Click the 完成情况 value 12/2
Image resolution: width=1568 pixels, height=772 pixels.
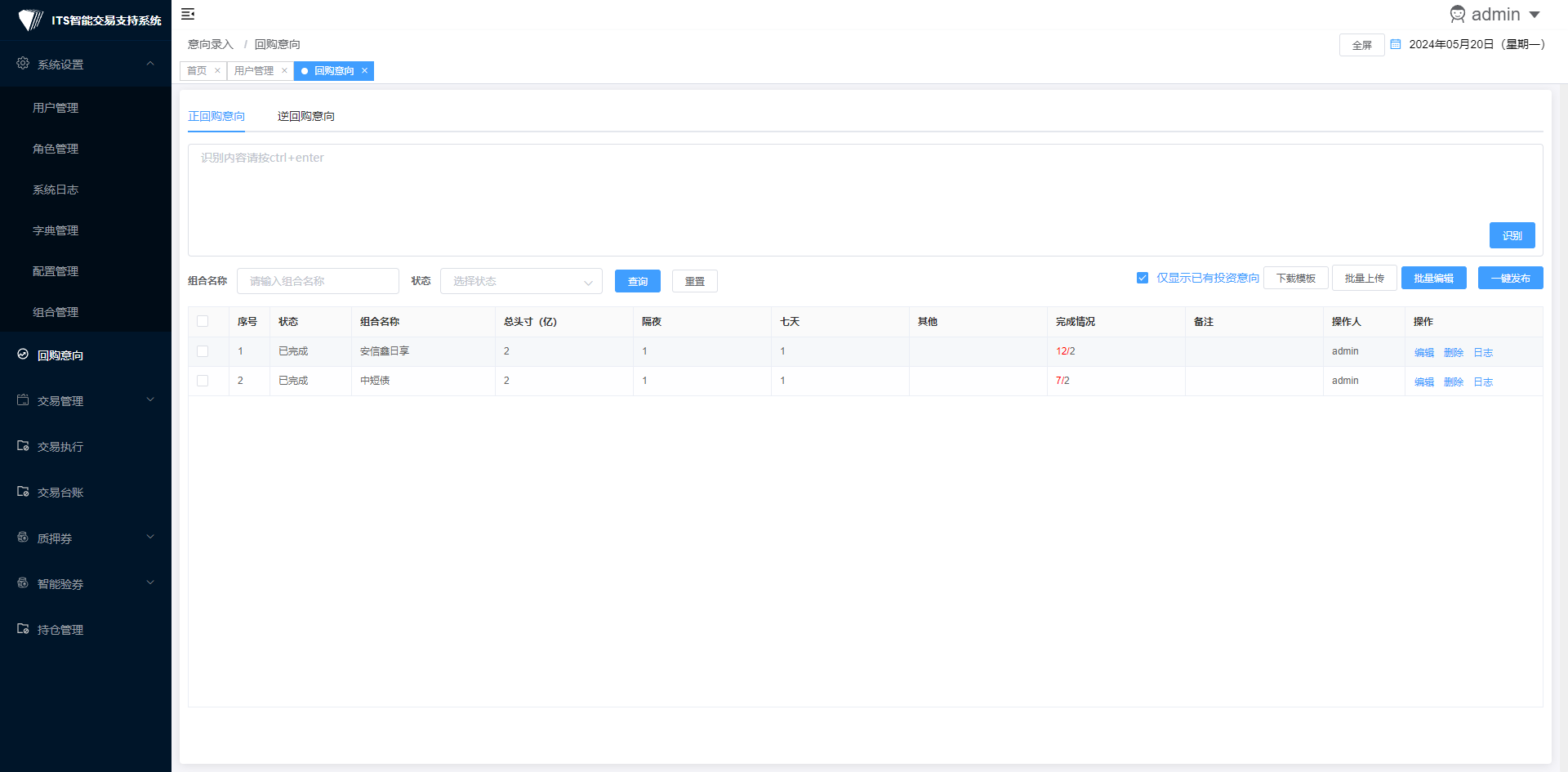click(x=1065, y=351)
